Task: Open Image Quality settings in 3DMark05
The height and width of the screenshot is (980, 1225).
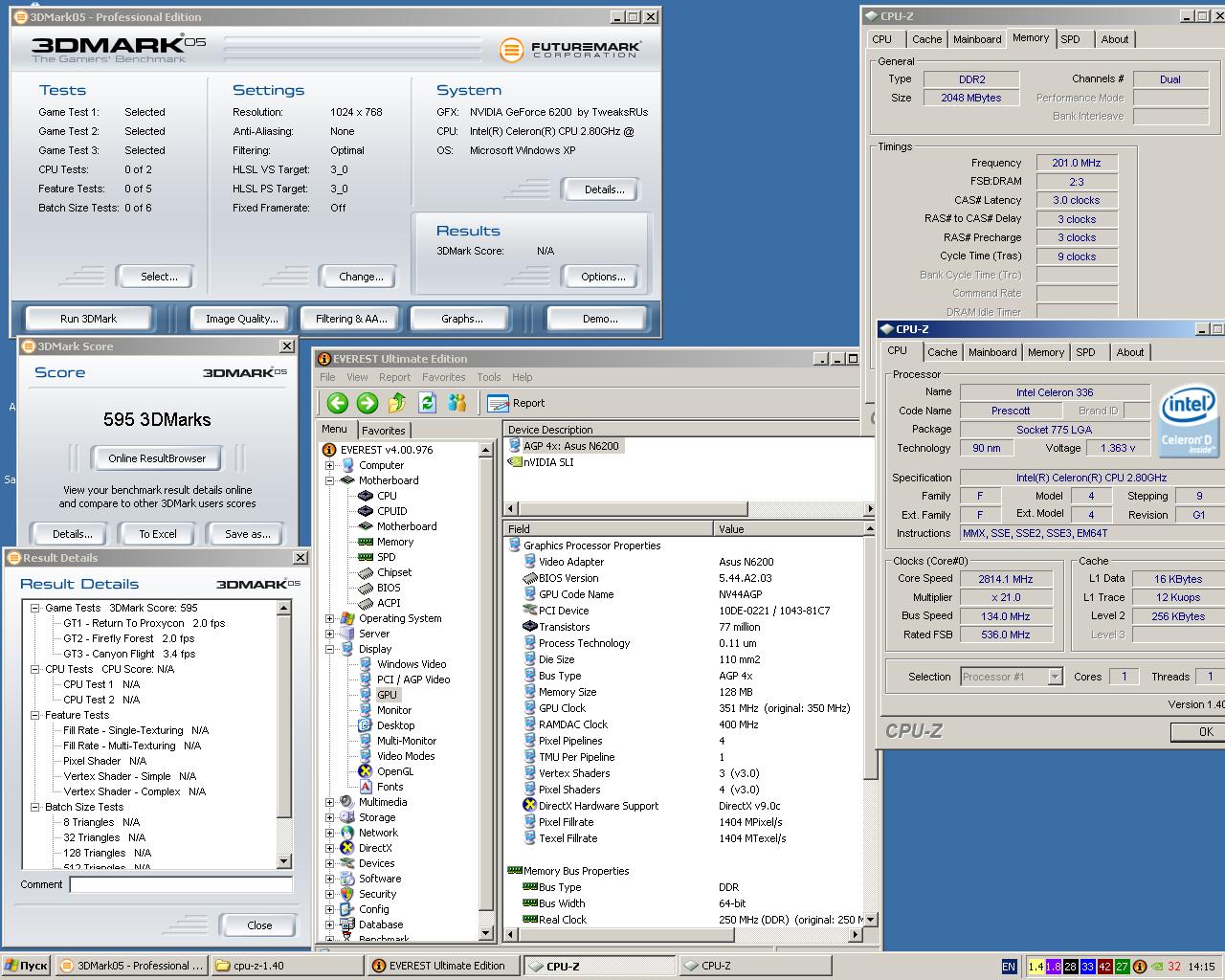Action: coord(242,319)
